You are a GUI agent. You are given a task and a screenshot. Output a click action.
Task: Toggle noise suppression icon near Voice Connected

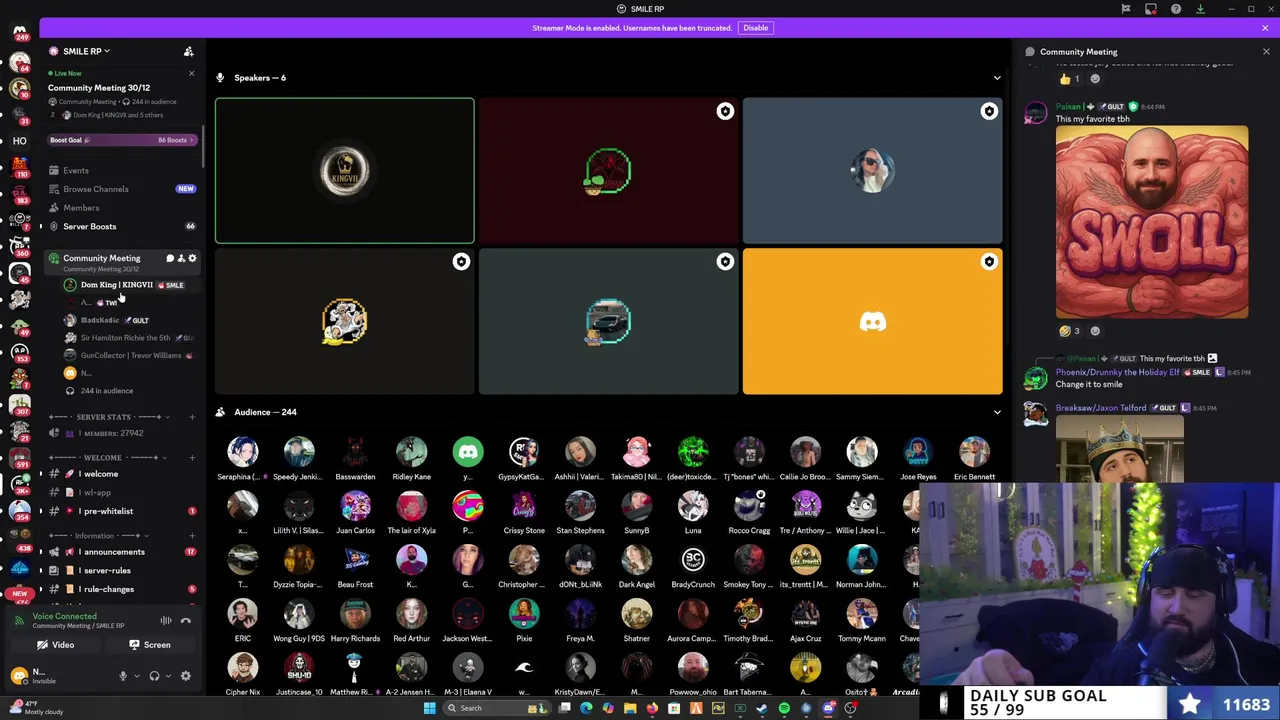click(x=166, y=621)
